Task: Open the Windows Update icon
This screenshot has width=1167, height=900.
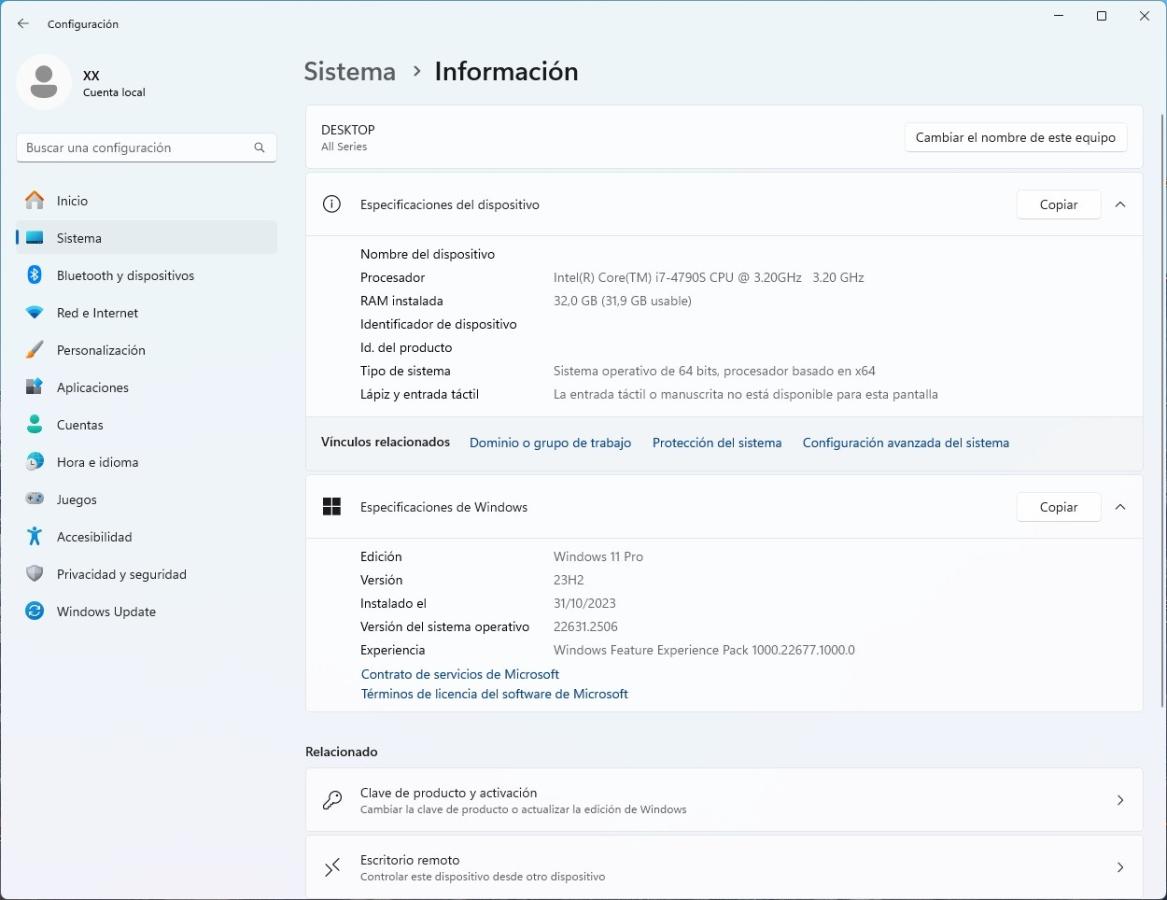Action: [35, 611]
